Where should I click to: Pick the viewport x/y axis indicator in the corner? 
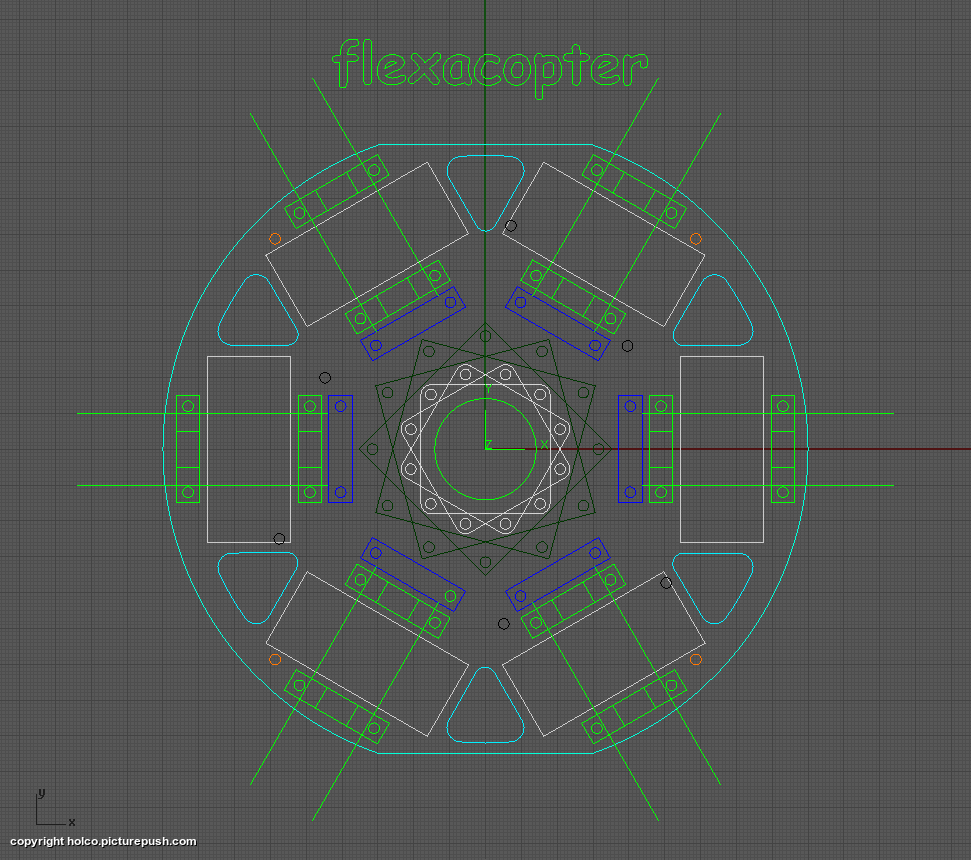pyautogui.click(x=54, y=808)
